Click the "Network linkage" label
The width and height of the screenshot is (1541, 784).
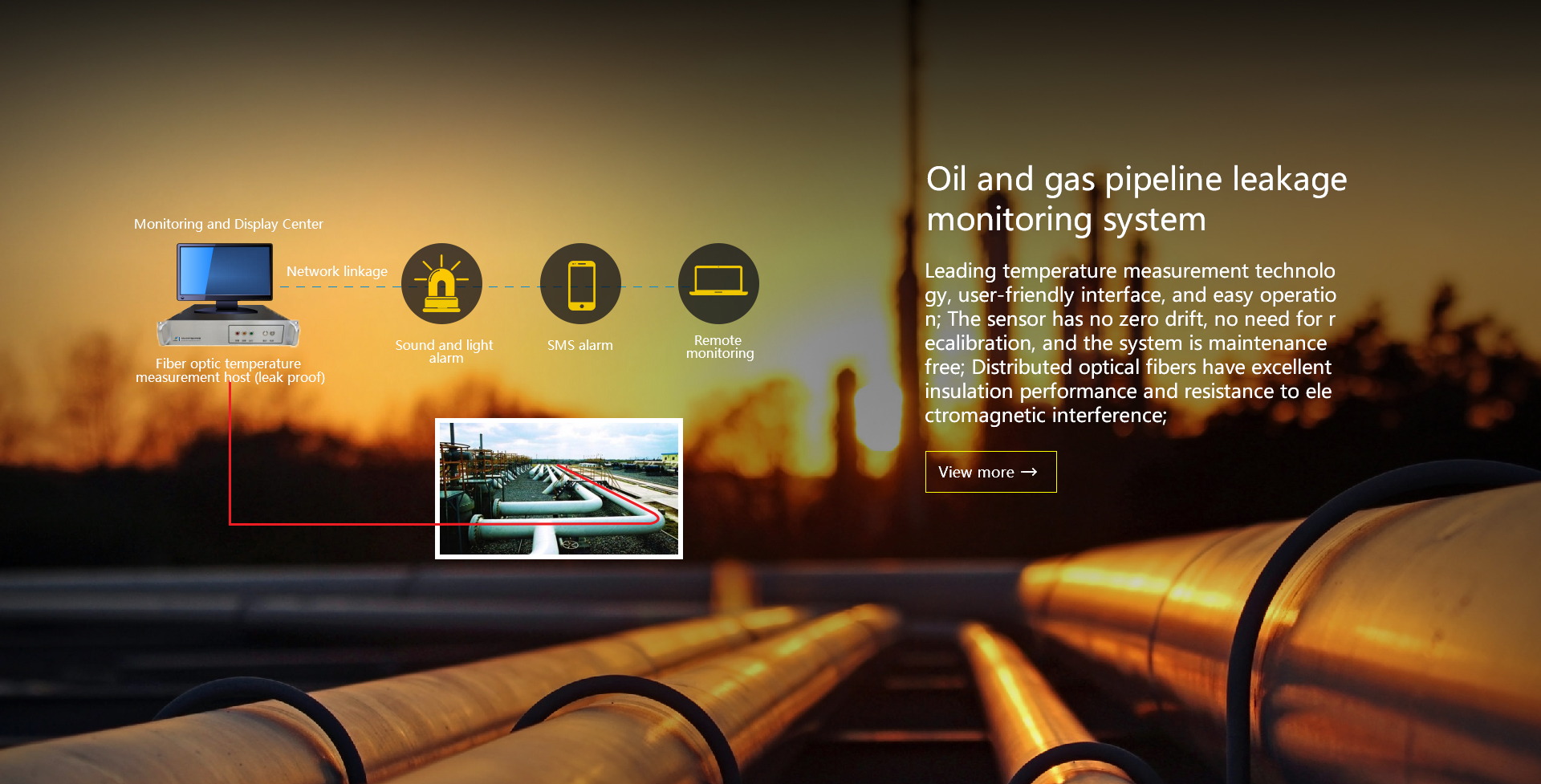coord(337,271)
